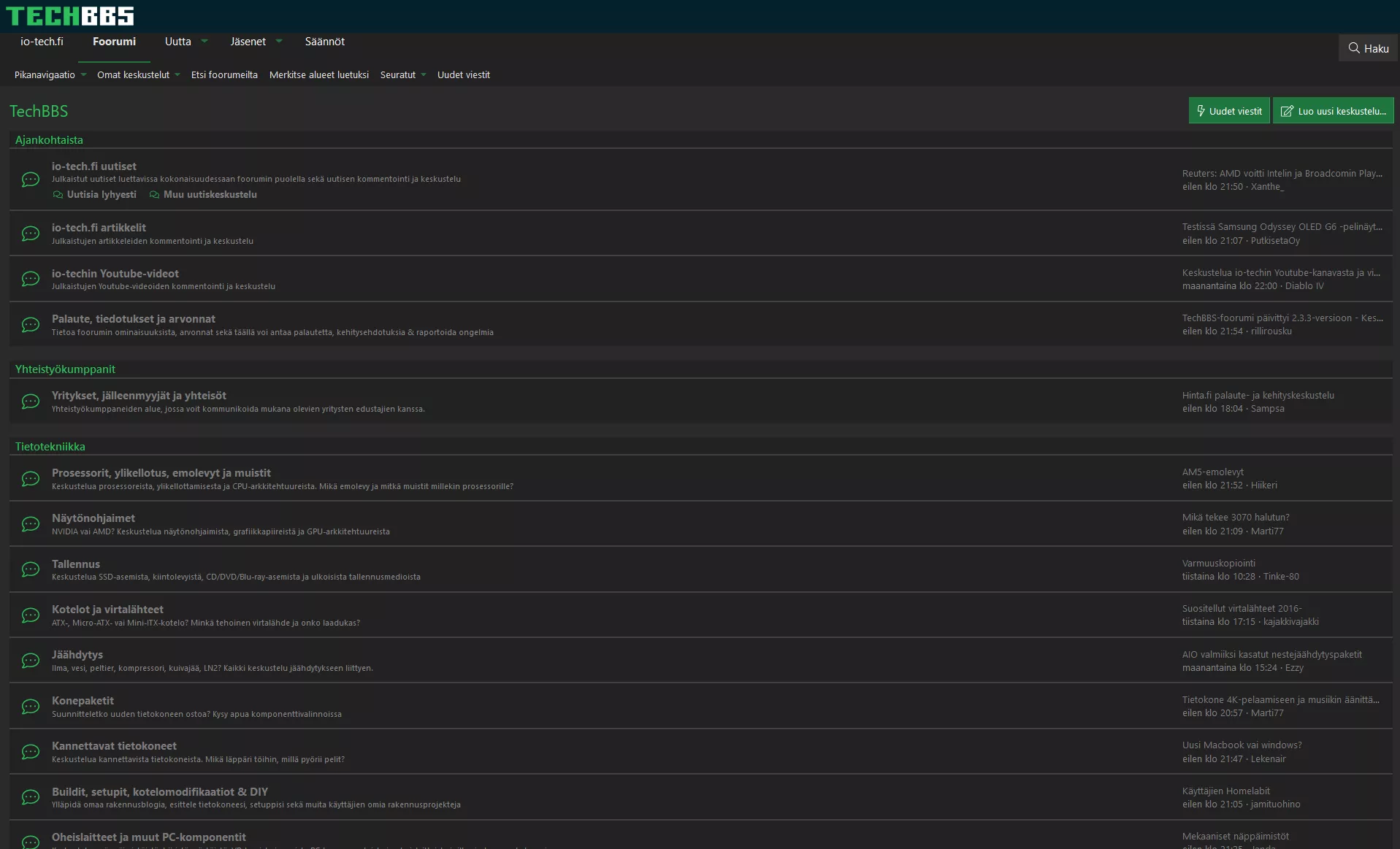1400x849 pixels.
Task: Open the Omat keskustelut dropdown arrow
Action: coord(177,74)
